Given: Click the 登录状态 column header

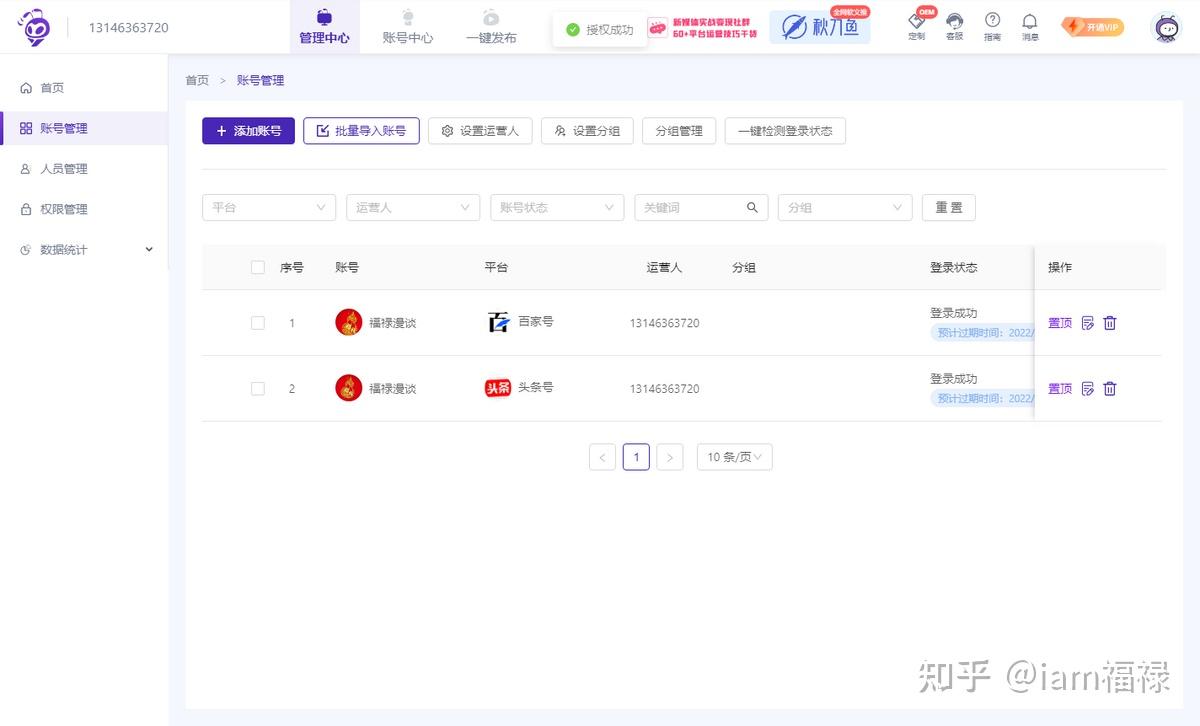Looking at the screenshot, I should pos(954,267).
